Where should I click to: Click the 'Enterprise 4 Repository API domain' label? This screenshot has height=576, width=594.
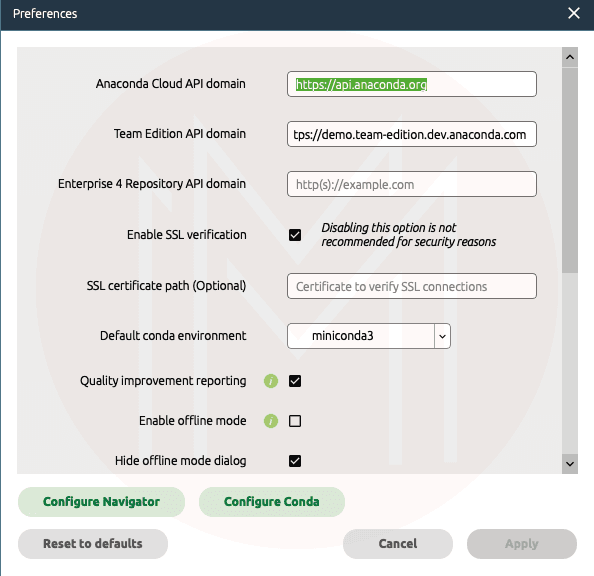click(152, 184)
